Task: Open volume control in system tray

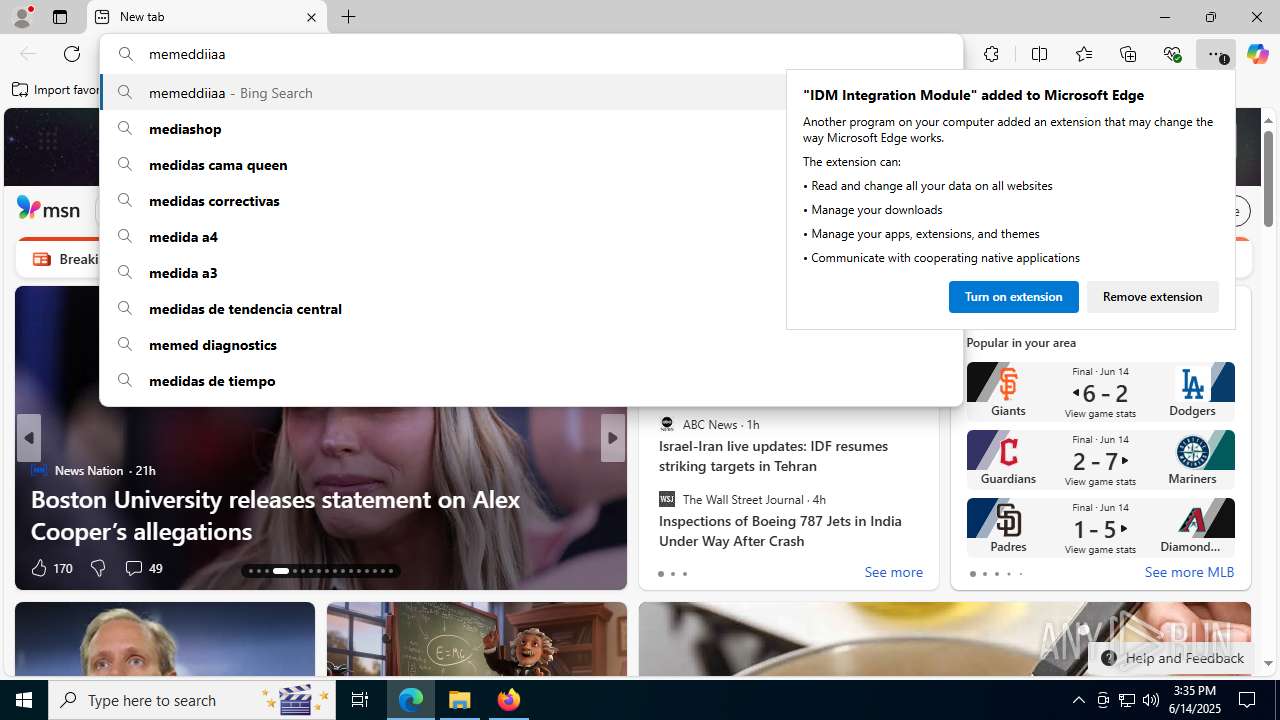Action: [1151, 700]
